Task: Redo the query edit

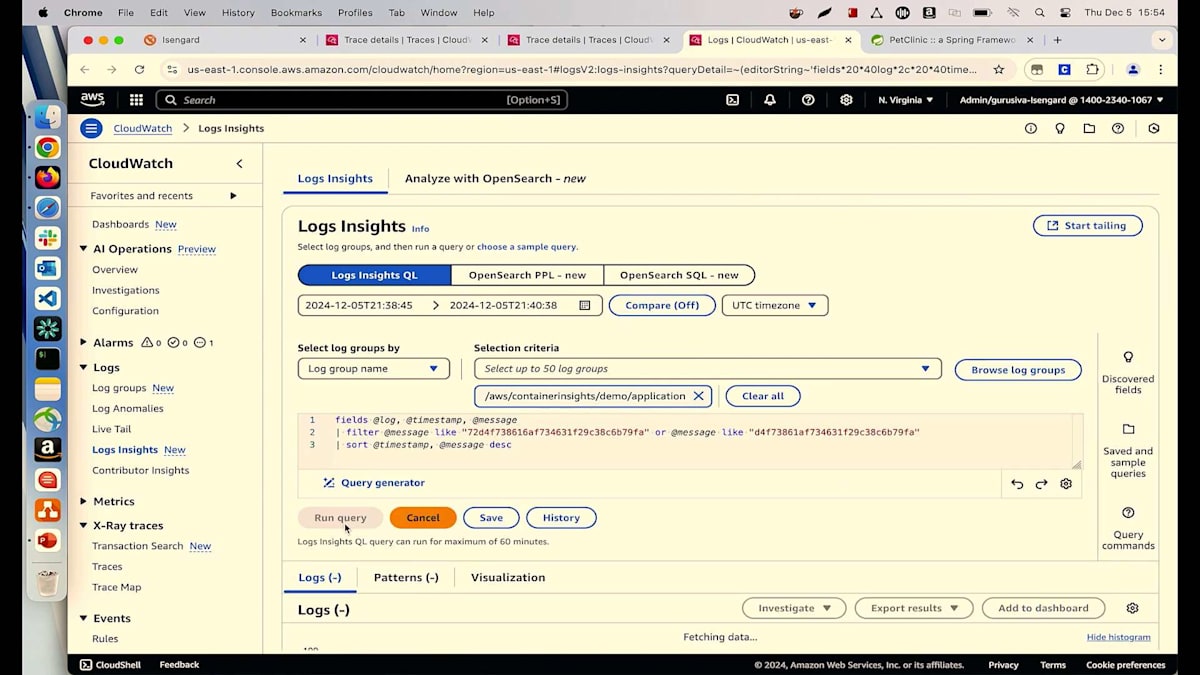Action: pos(1041,484)
